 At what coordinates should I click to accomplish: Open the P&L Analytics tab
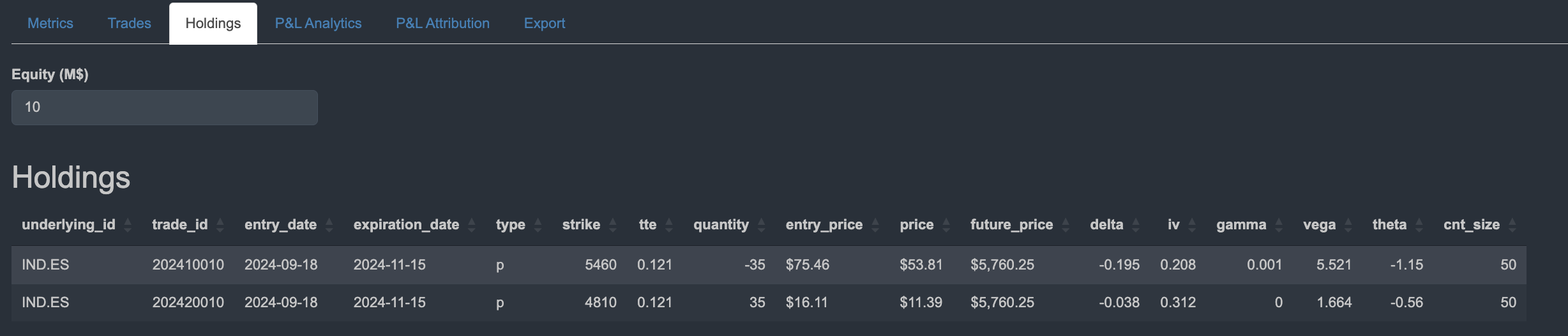pos(318,24)
